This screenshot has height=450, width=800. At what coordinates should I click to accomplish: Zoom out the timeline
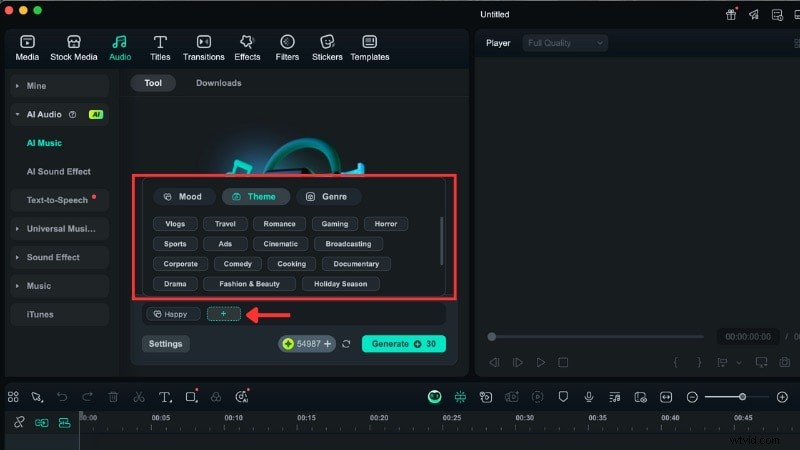pos(692,397)
